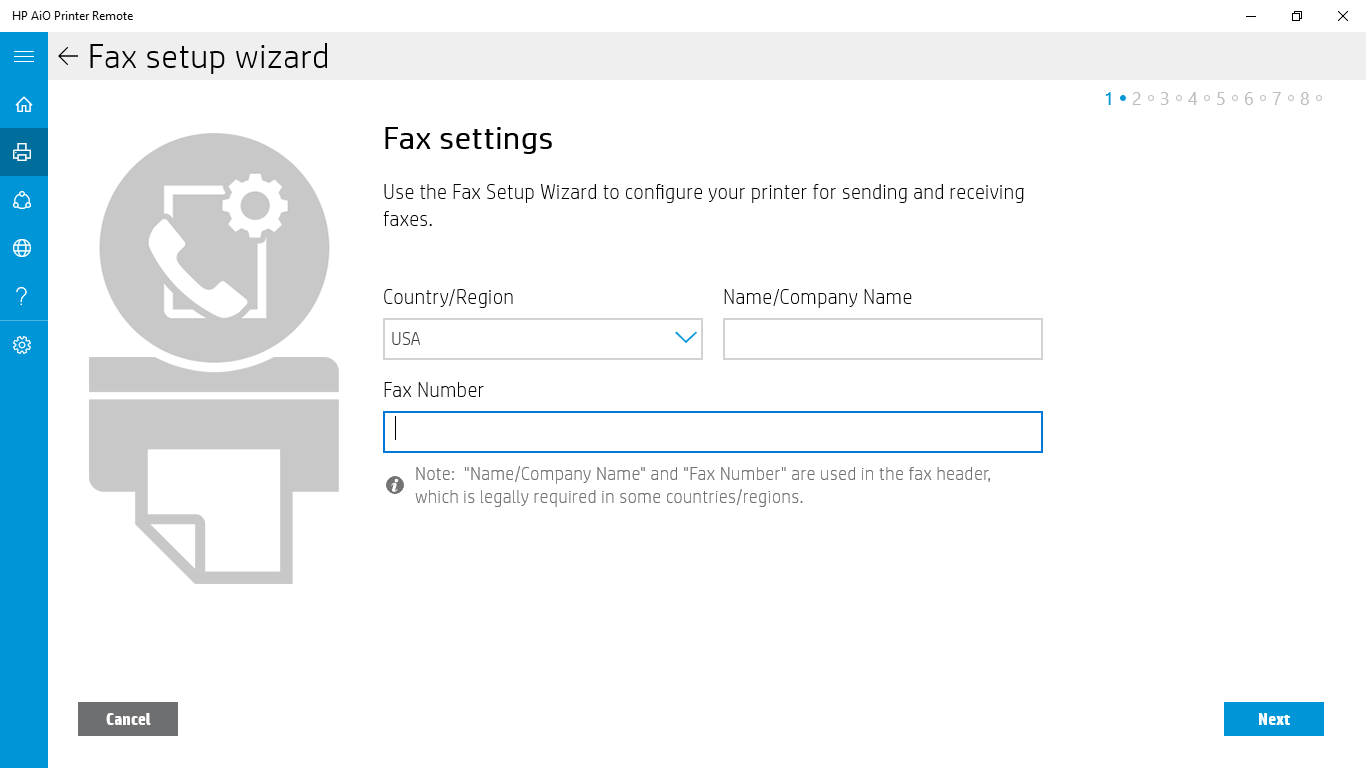1366x768 pixels.
Task: Click the Name/Company Name text field
Action: coord(882,339)
